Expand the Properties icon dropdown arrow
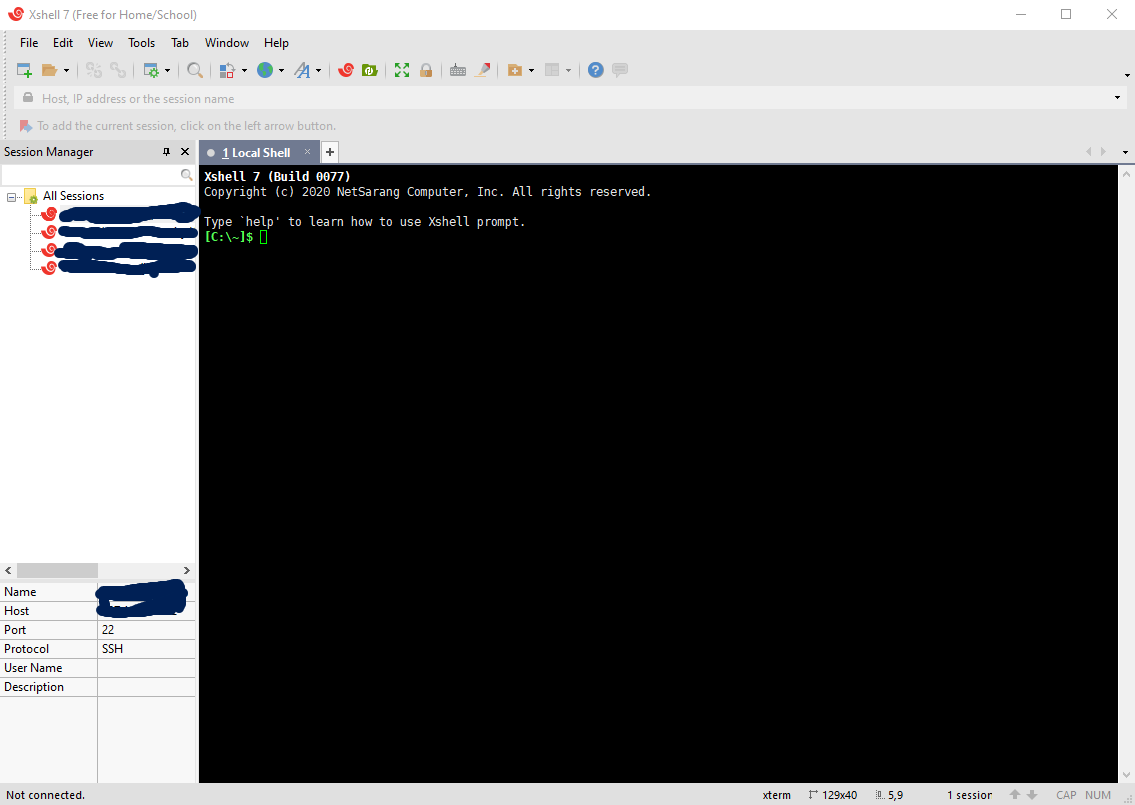The width and height of the screenshot is (1135, 805). pos(167,70)
